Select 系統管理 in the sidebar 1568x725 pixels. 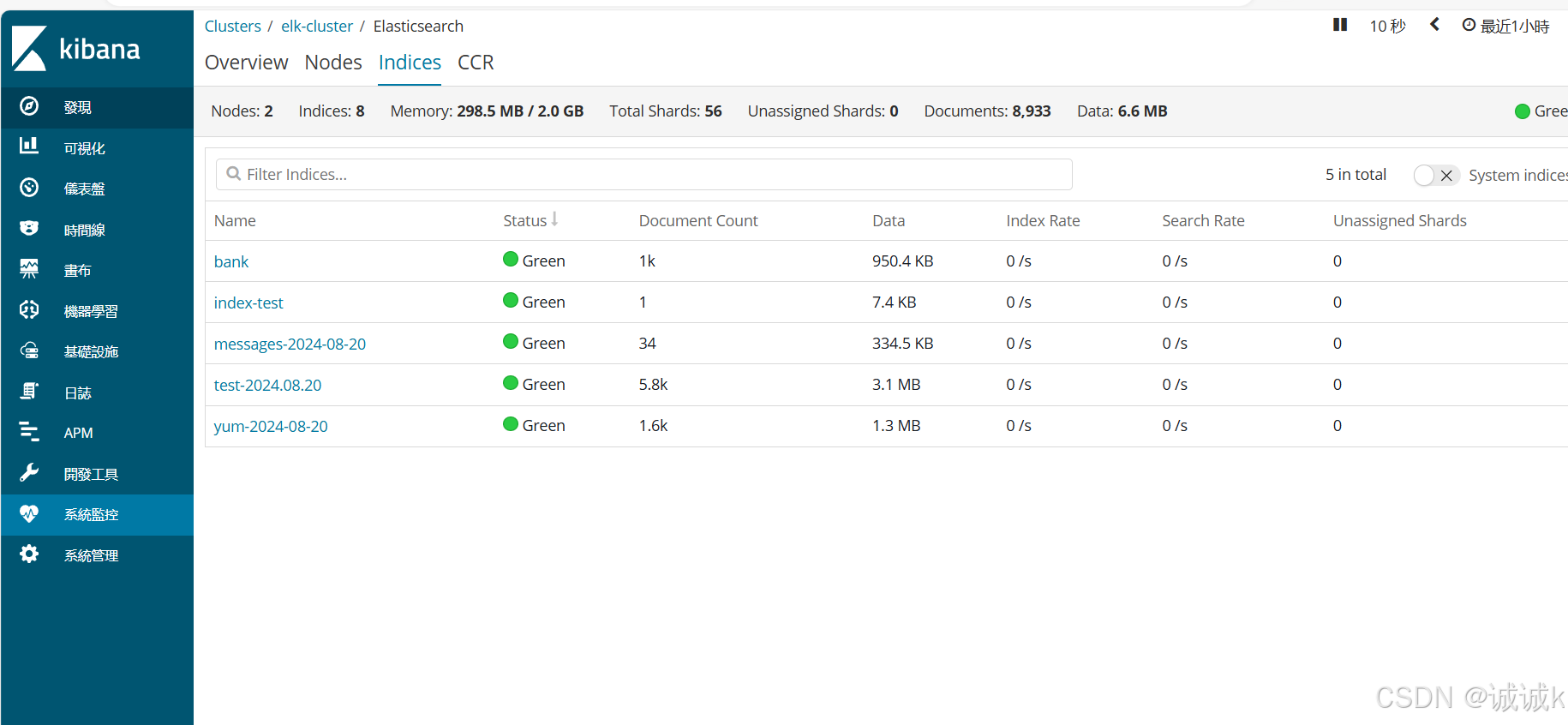tap(92, 555)
